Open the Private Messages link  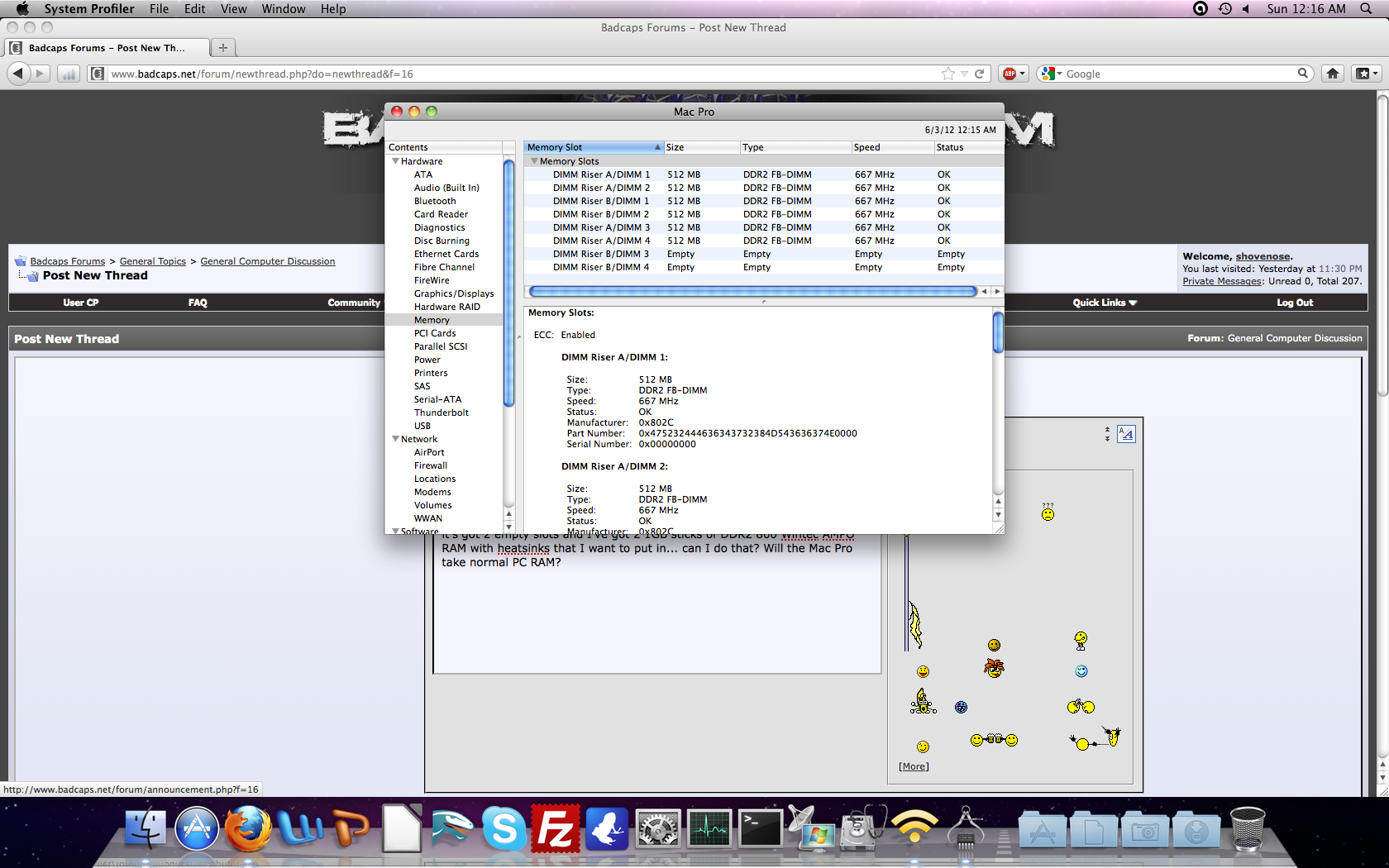[x=1222, y=281]
